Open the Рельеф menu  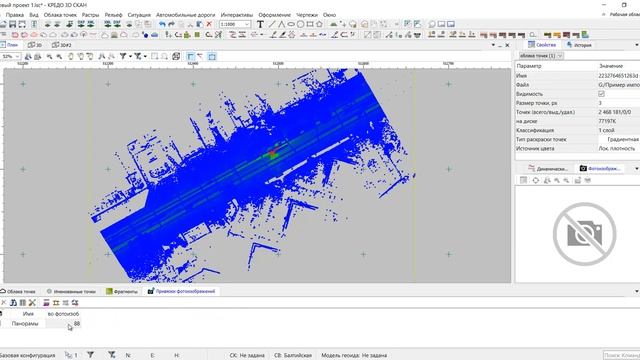click(x=113, y=15)
